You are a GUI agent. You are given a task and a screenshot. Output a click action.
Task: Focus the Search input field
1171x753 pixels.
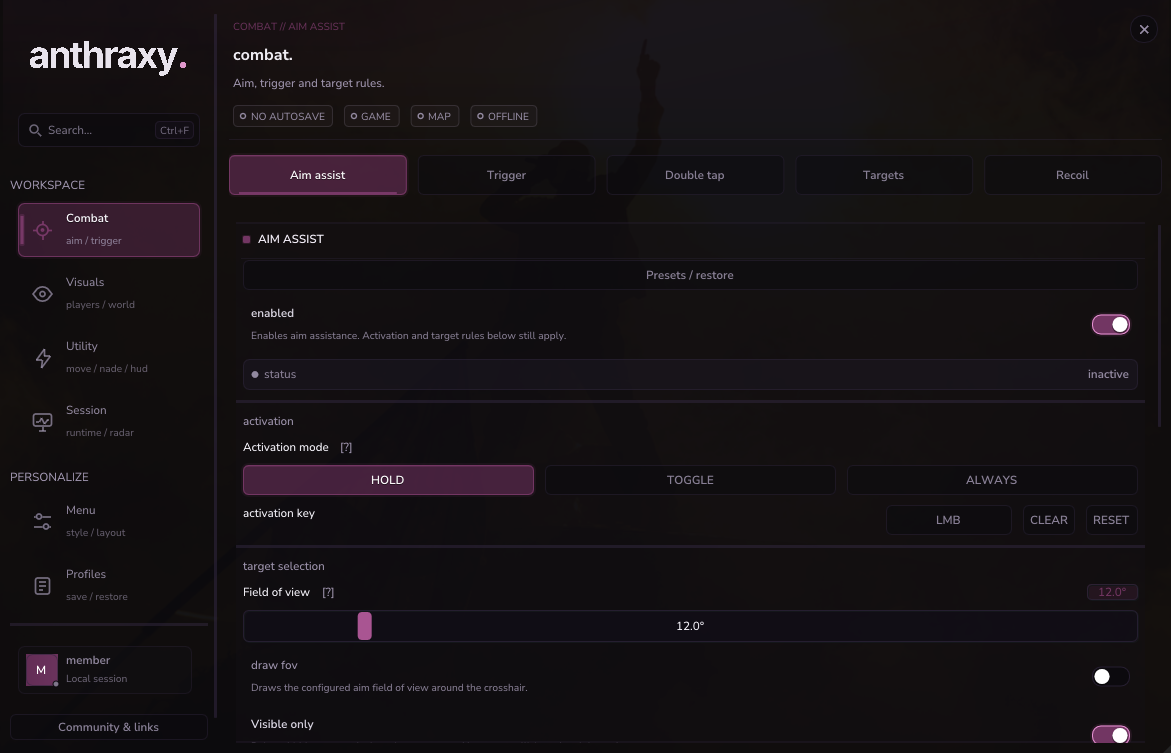(109, 130)
